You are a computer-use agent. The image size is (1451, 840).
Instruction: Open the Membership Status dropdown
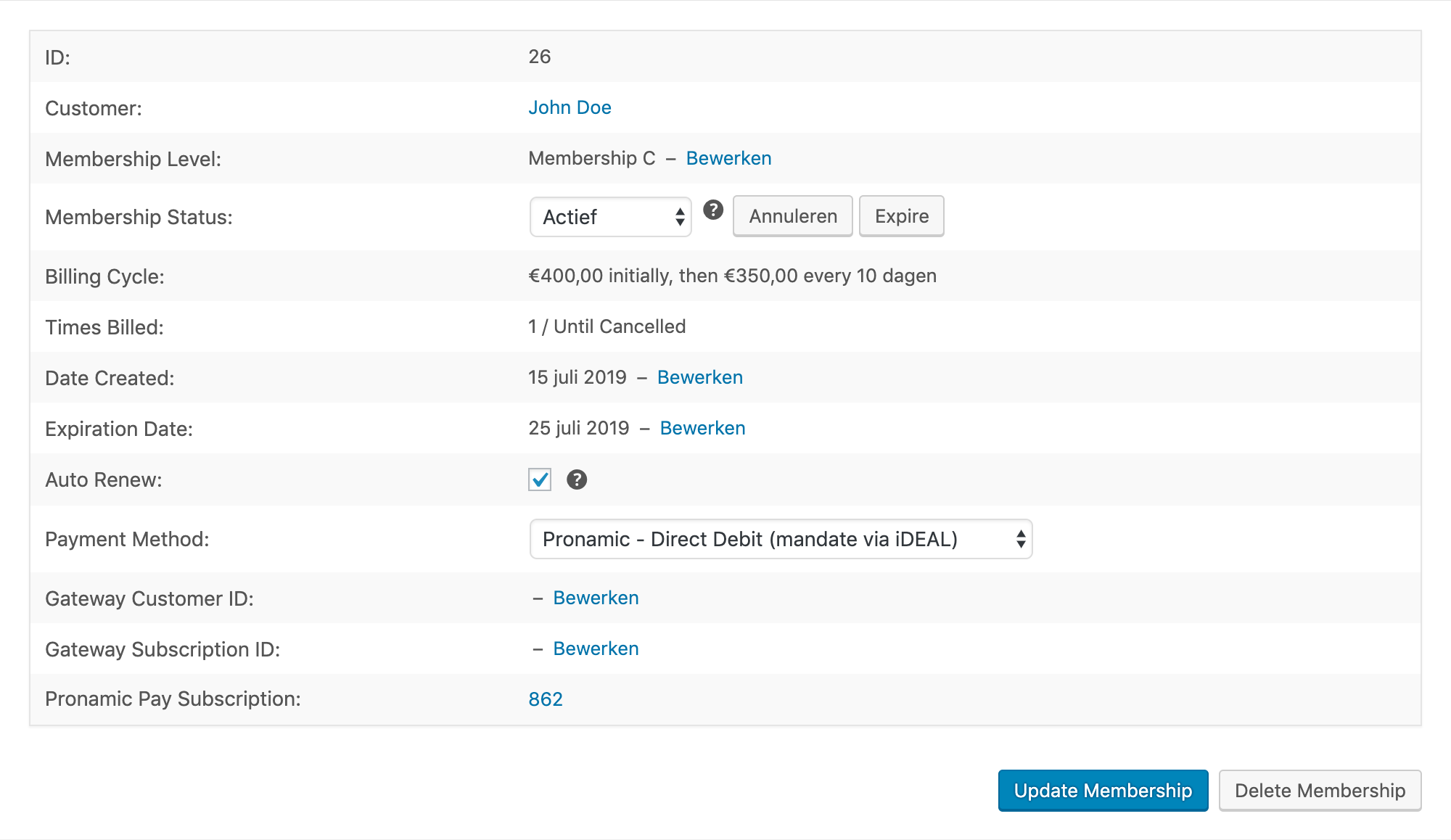coord(610,217)
